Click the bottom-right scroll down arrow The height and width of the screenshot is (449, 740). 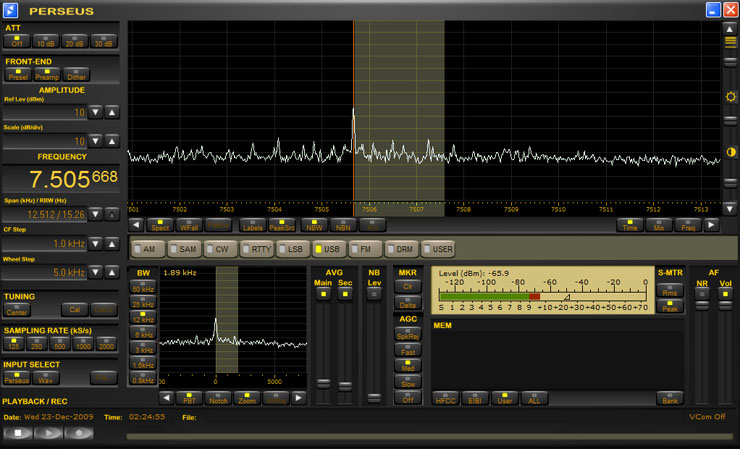click(730, 208)
